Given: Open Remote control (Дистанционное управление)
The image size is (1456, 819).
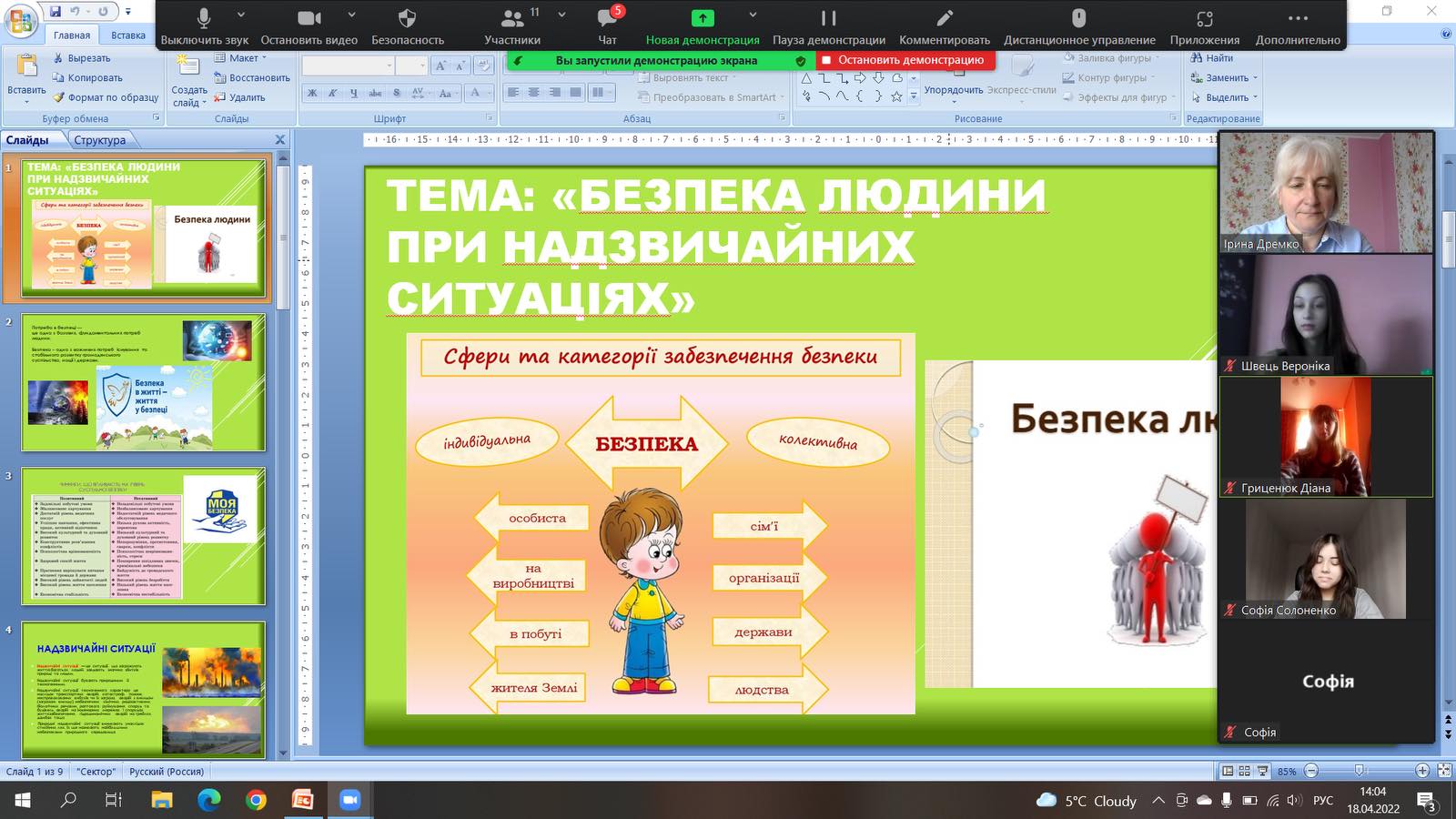Looking at the screenshot, I should pos(1078,25).
